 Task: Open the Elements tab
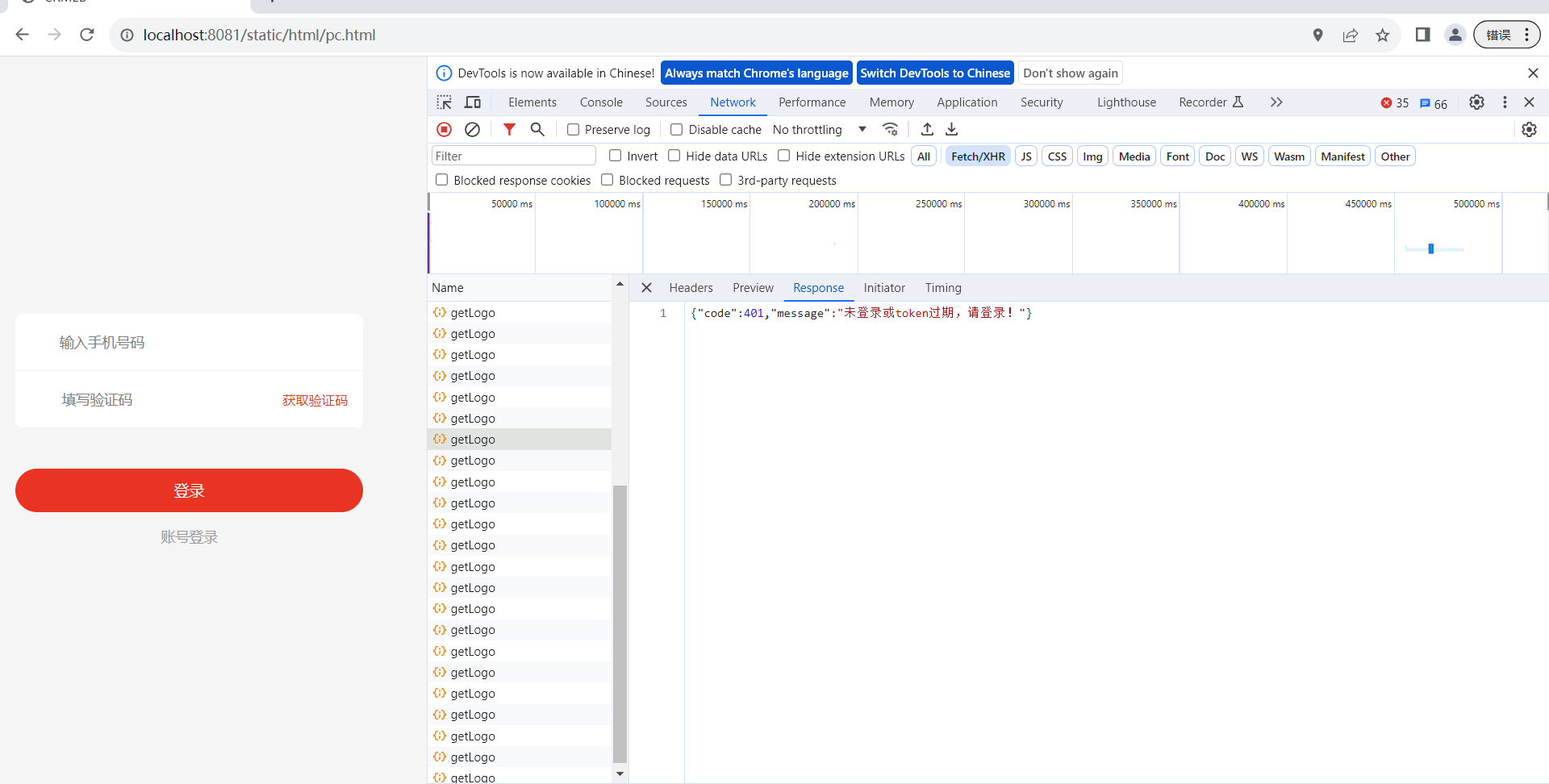(532, 102)
